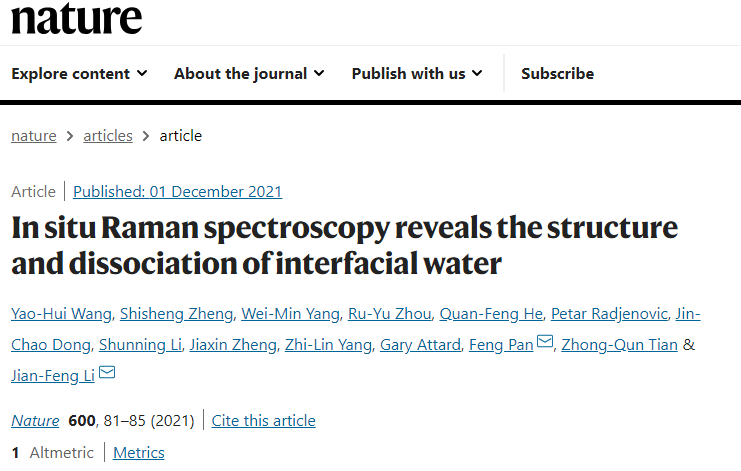The image size is (741, 471).
Task: Open author Yao-Hui Wang's details
Action: pos(61,314)
